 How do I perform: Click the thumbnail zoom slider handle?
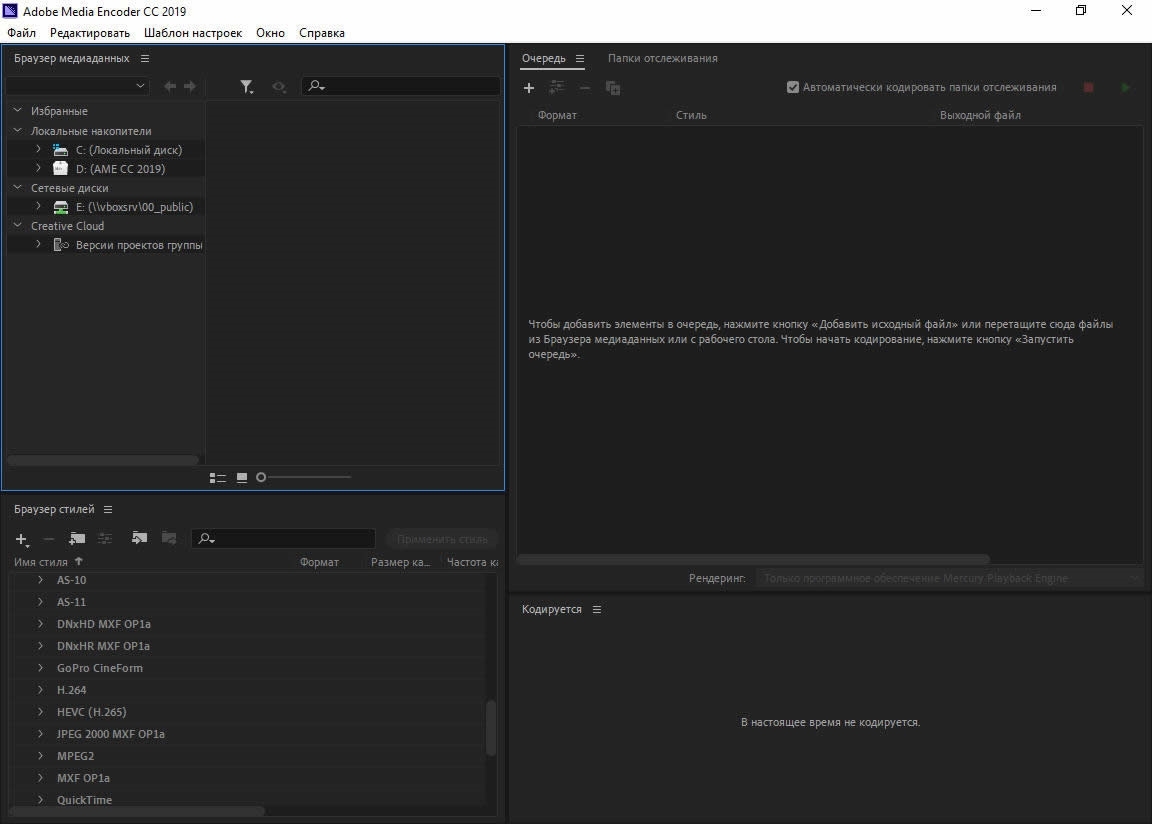[x=261, y=478]
